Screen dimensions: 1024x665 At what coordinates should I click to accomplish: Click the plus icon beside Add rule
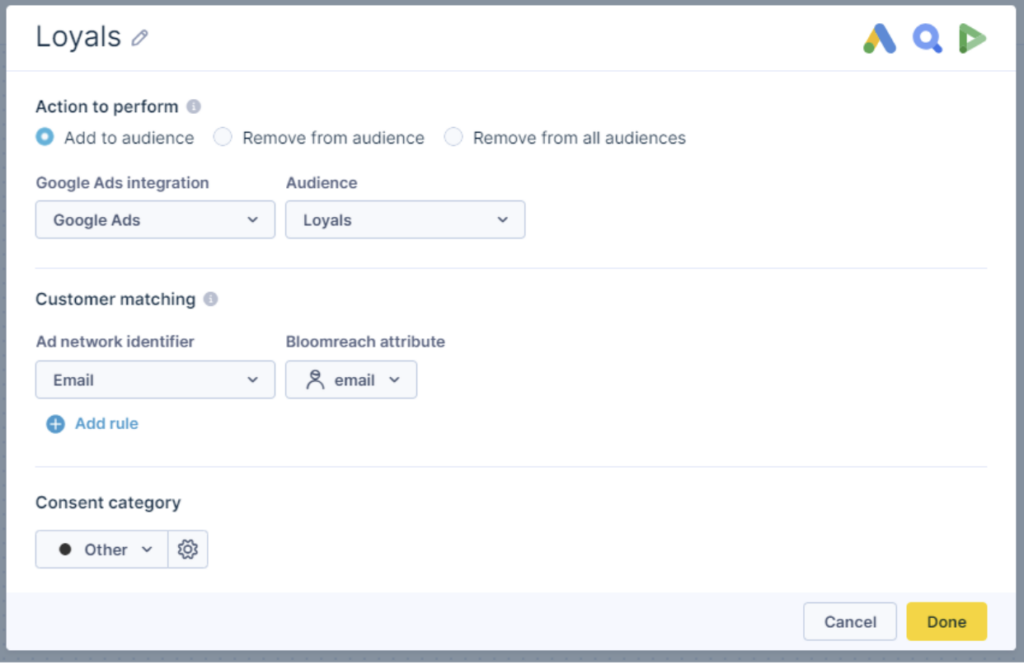(x=56, y=424)
